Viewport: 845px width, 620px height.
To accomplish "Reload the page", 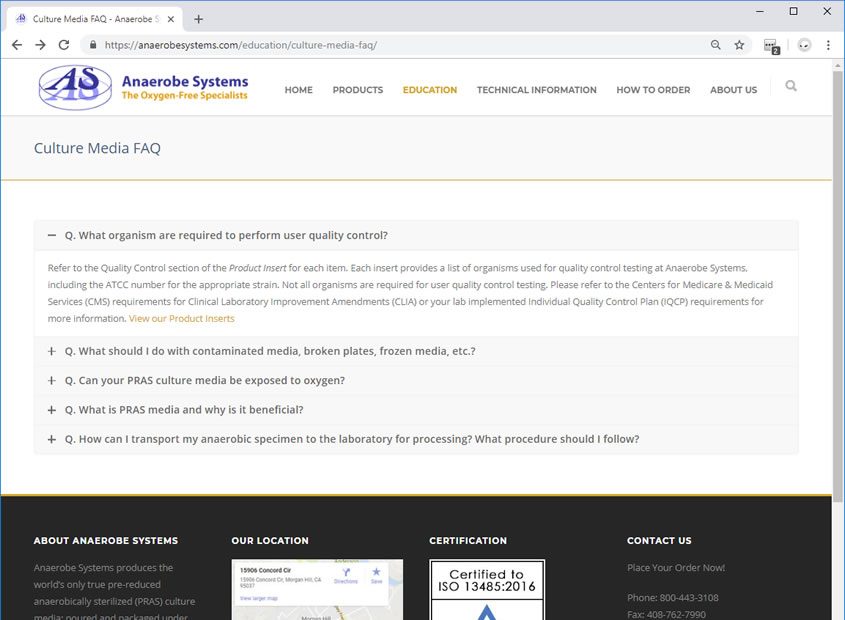I will click(x=64, y=45).
